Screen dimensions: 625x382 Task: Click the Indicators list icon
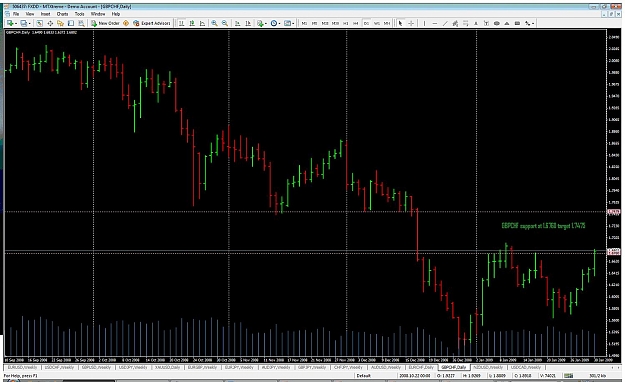pos(260,23)
